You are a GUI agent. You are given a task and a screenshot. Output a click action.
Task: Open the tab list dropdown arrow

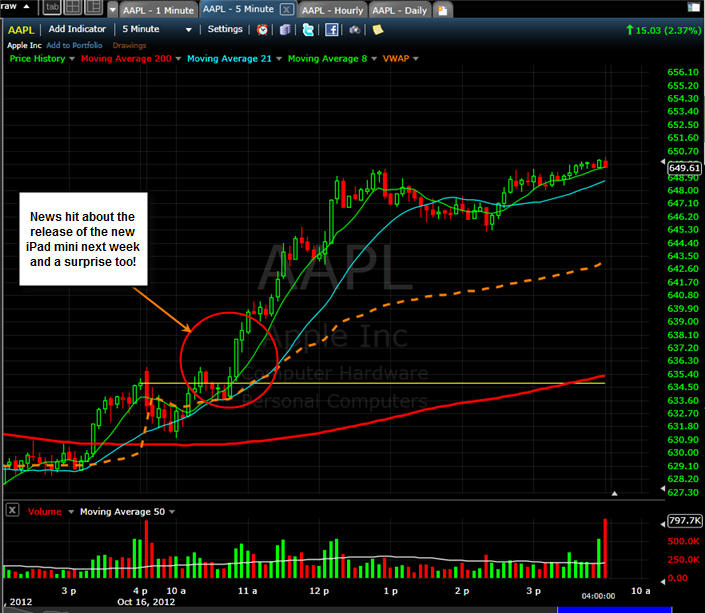point(112,9)
